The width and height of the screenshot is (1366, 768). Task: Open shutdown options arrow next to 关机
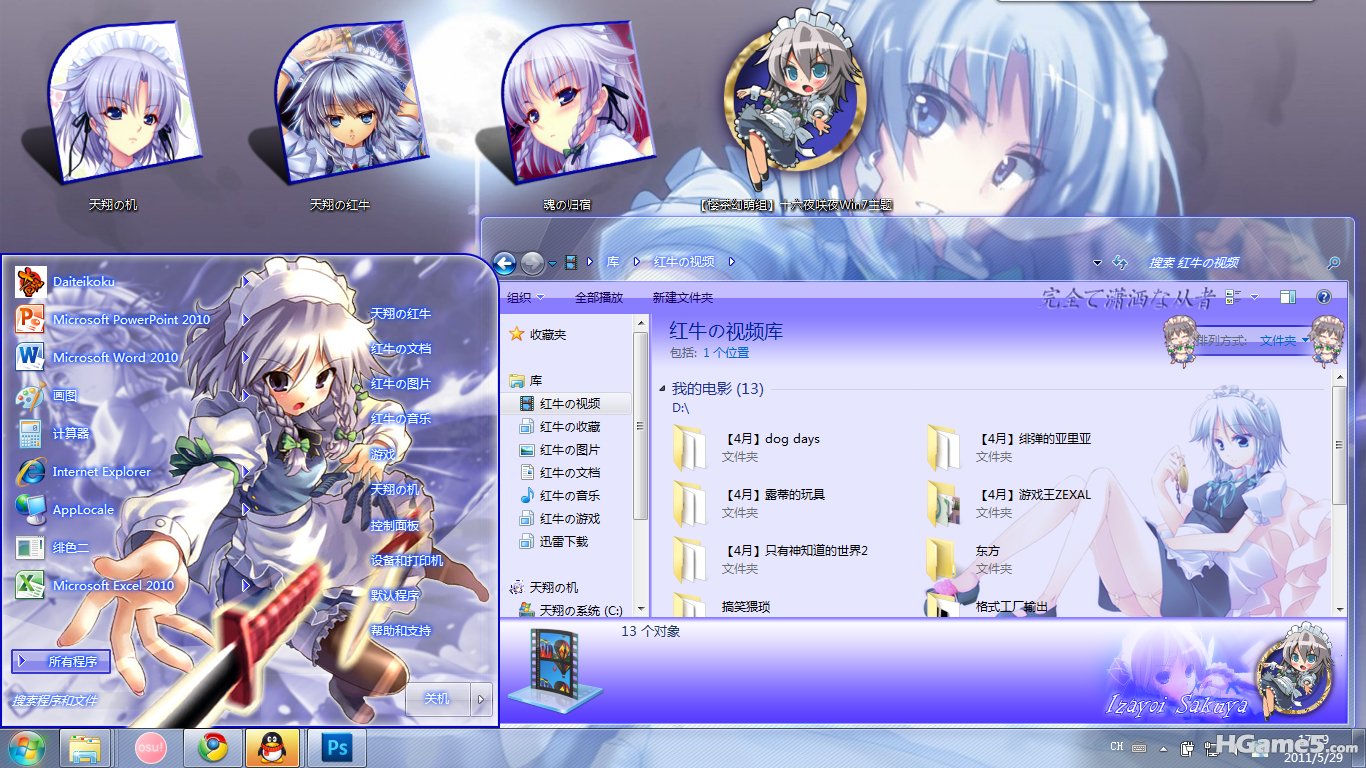tap(482, 699)
